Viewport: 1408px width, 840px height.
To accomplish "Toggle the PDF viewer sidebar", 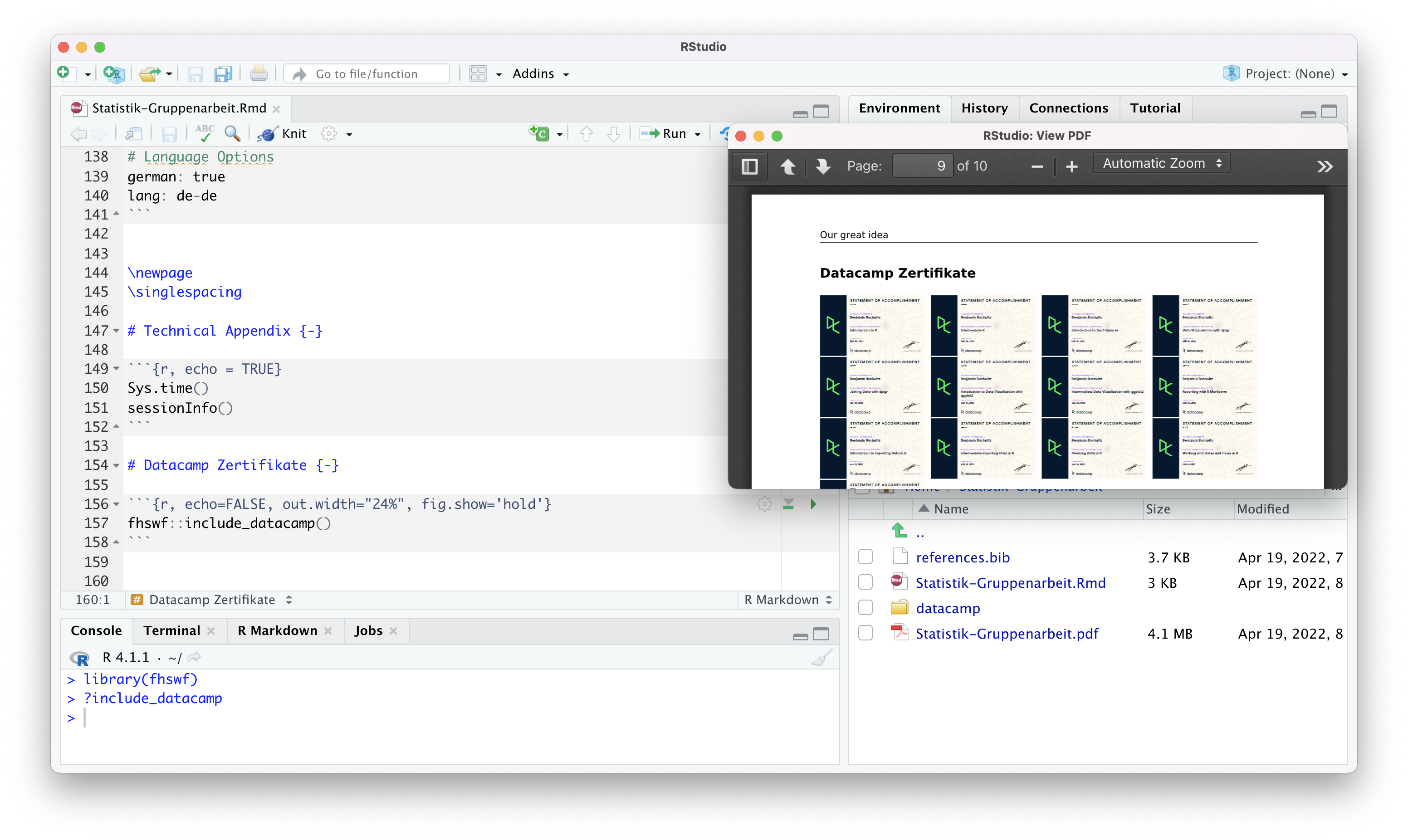I will pyautogui.click(x=749, y=166).
